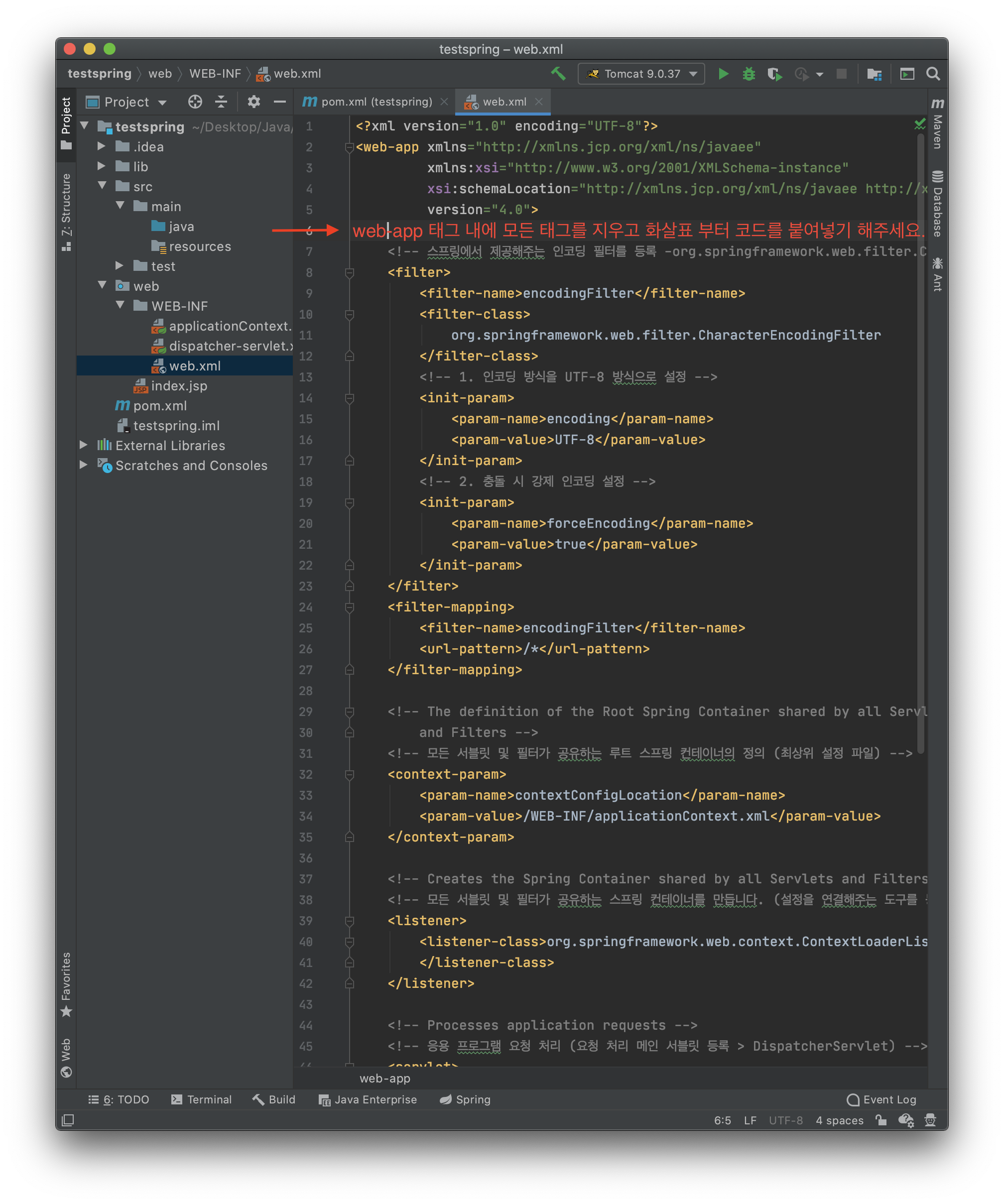Expand External Libraries node
1004x1204 pixels.
[84, 446]
